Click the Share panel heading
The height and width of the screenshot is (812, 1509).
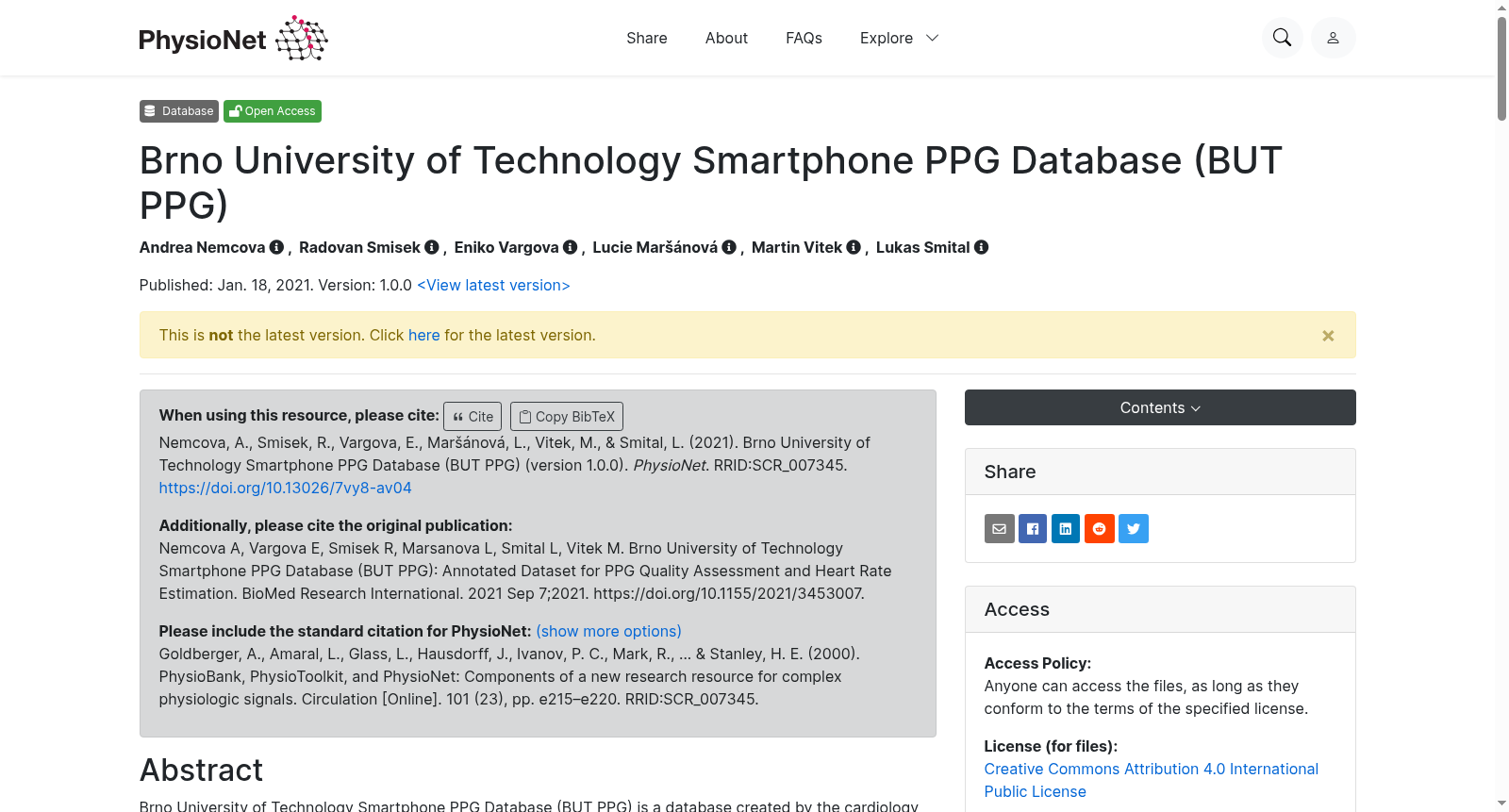pyautogui.click(x=1010, y=472)
